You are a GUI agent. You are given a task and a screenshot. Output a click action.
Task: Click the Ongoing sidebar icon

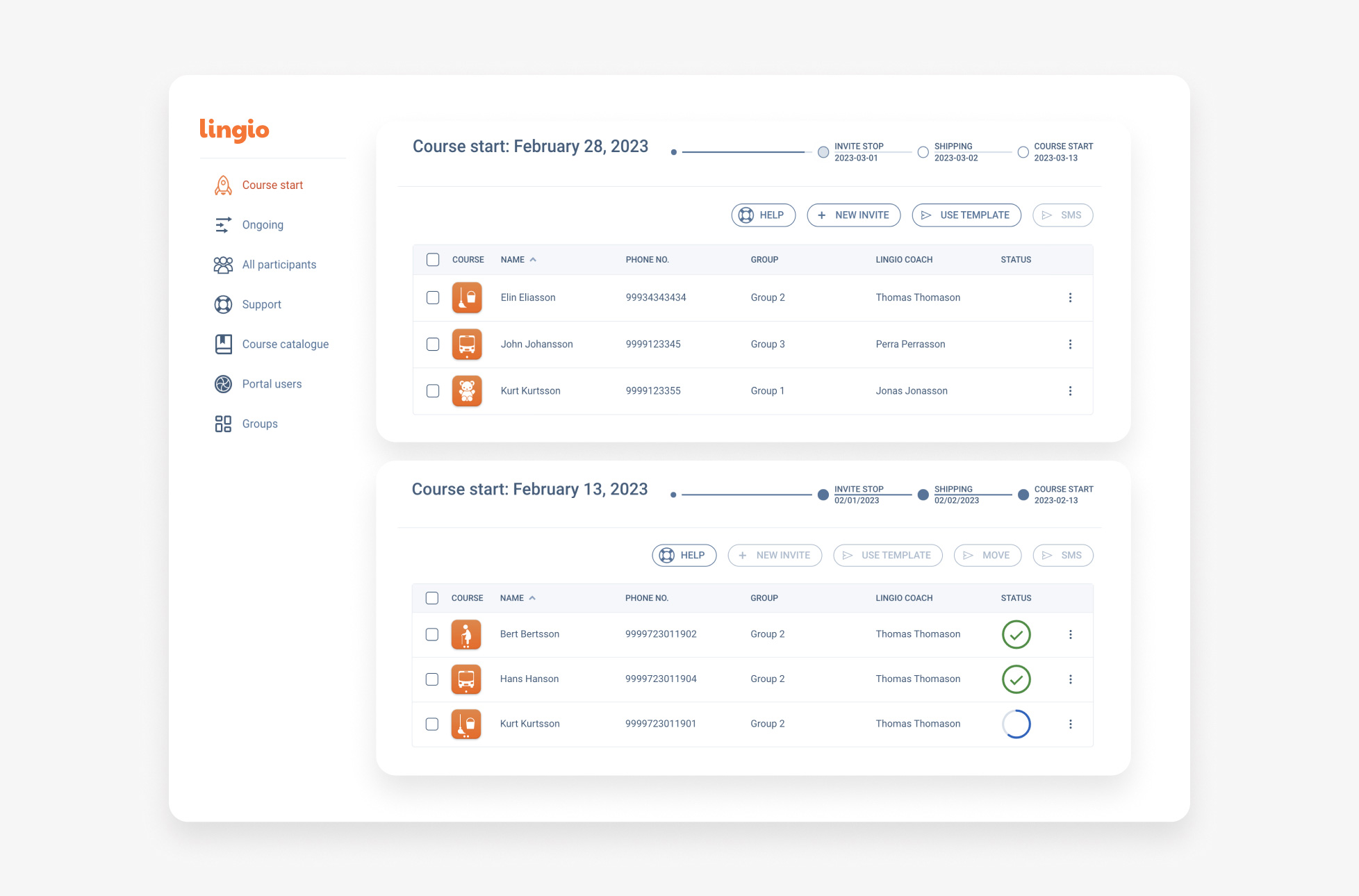pyautogui.click(x=222, y=225)
